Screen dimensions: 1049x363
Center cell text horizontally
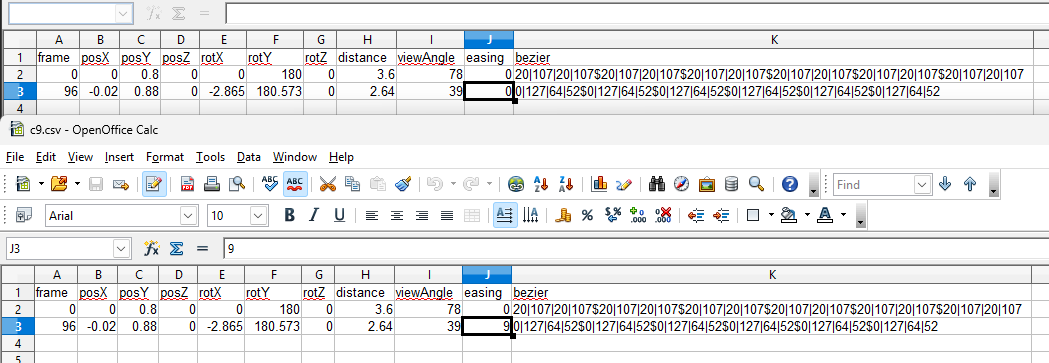click(x=397, y=215)
